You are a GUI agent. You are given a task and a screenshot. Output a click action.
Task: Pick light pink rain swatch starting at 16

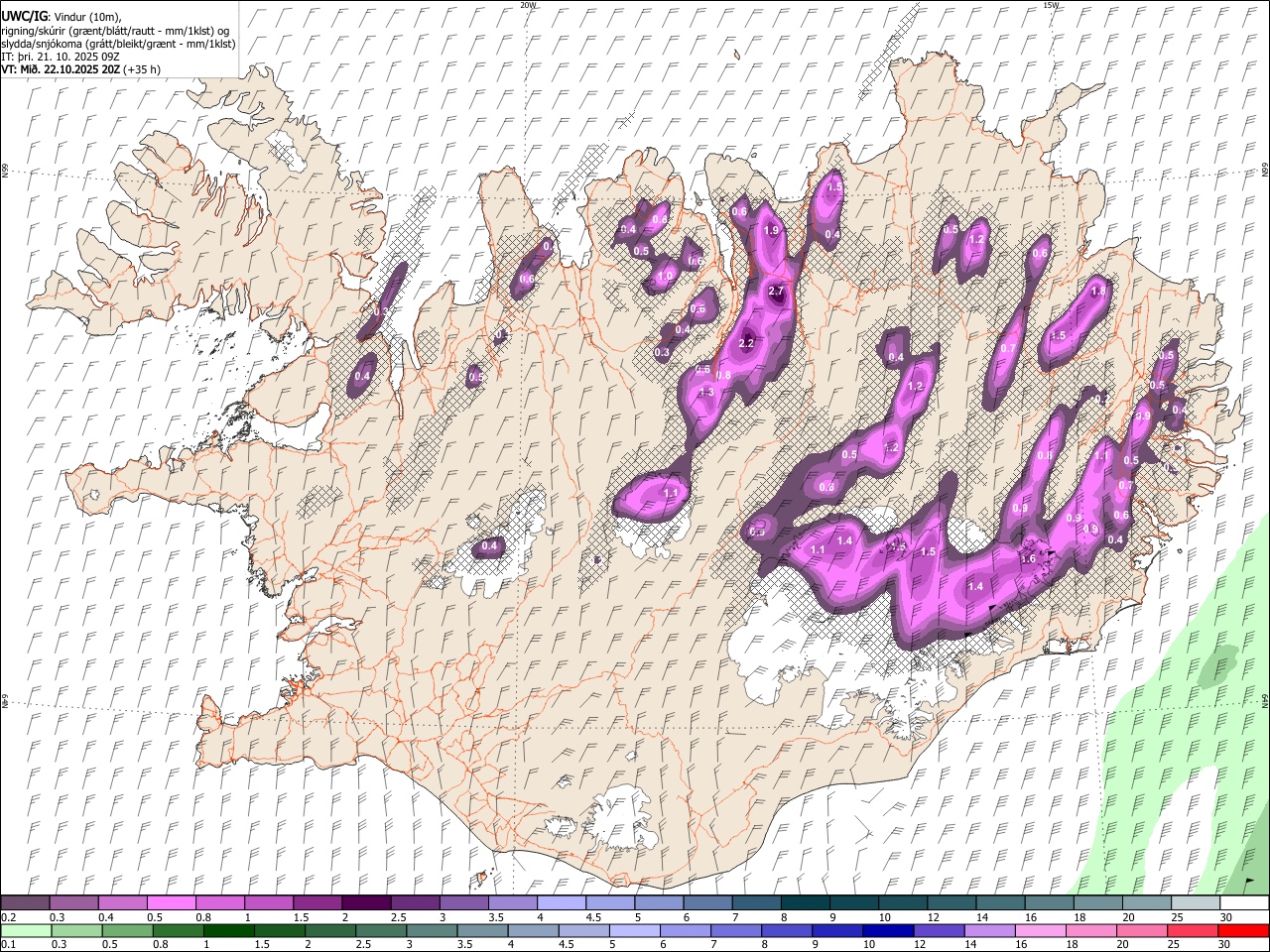click(1039, 930)
